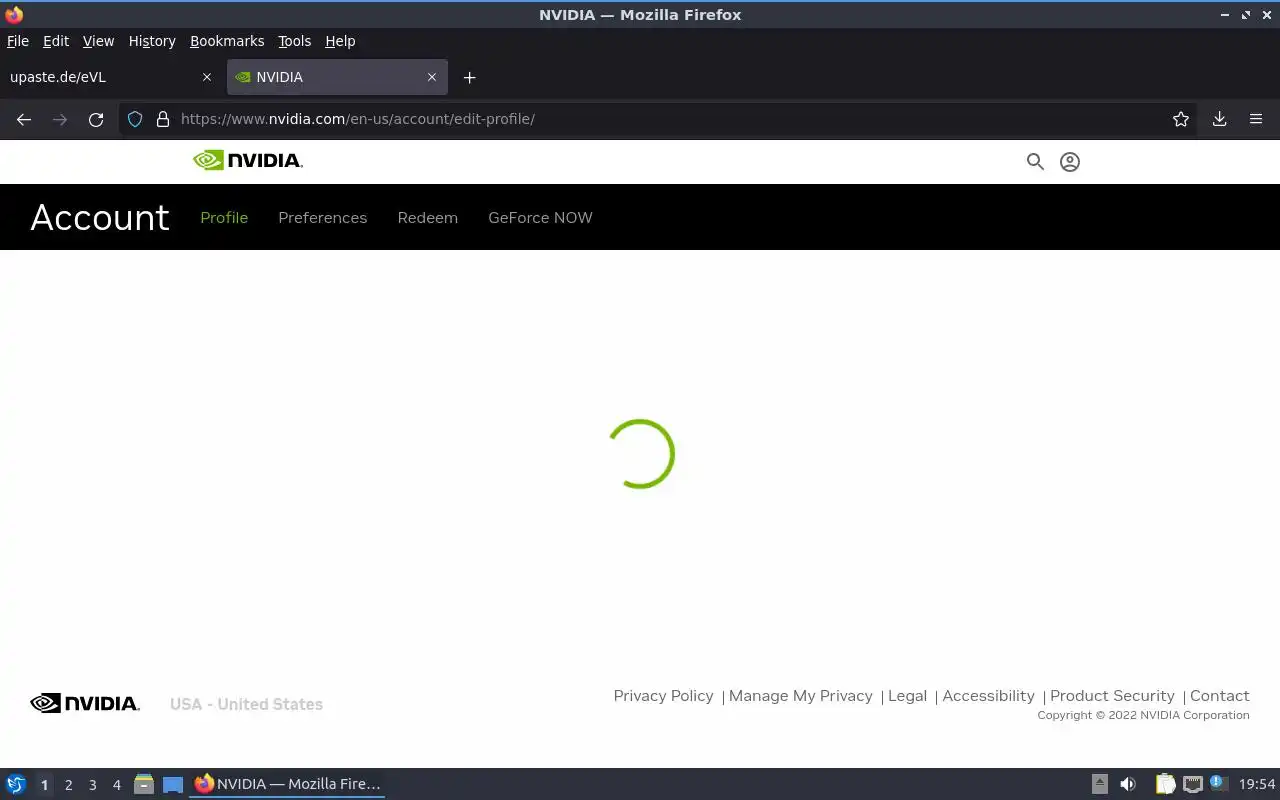Open the taskbar start menu icon

15,784
